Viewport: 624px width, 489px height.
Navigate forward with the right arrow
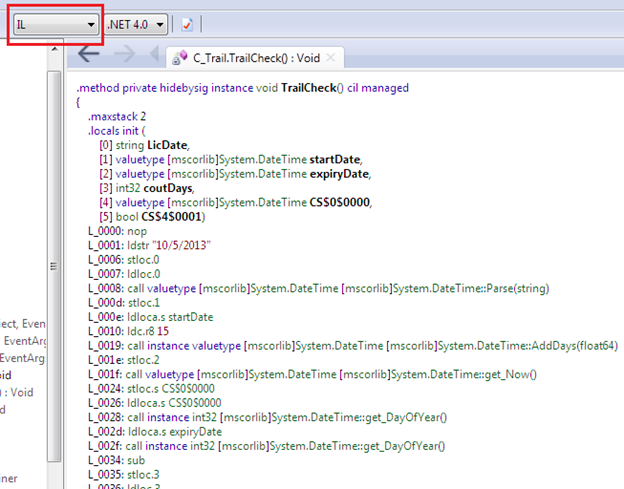tap(127, 54)
